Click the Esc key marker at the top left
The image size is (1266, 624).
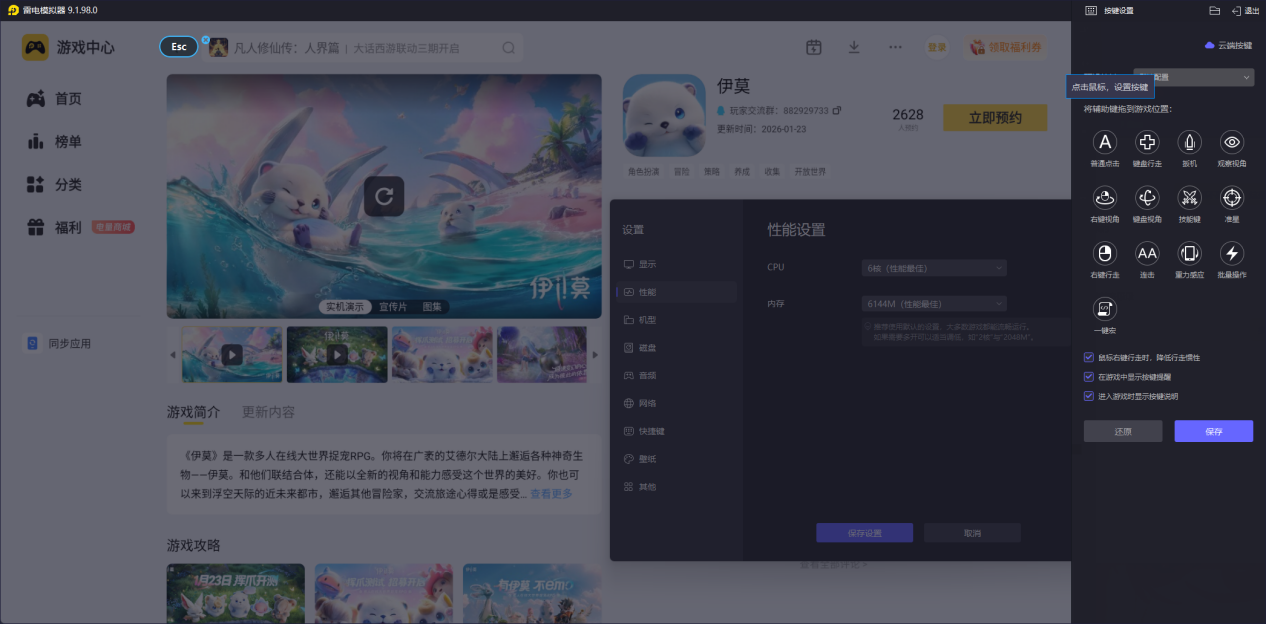pyautogui.click(x=179, y=47)
